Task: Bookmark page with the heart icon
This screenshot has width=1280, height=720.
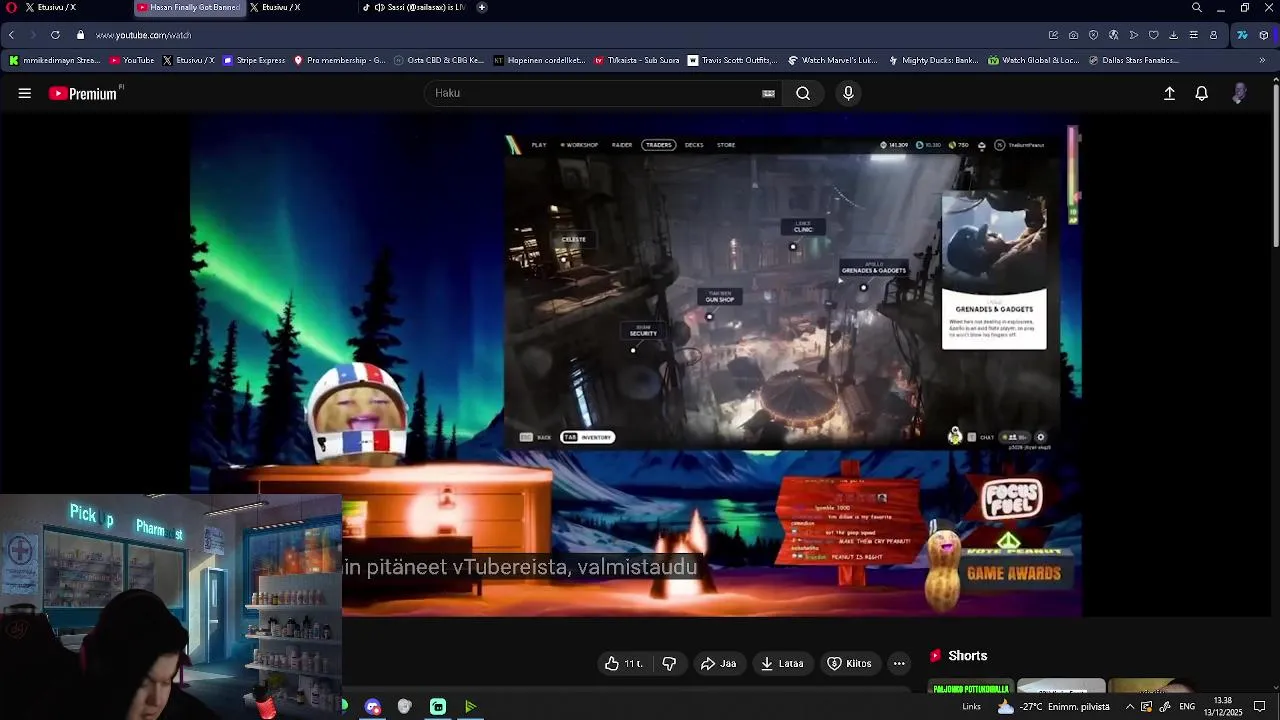Action: pyautogui.click(x=1153, y=35)
